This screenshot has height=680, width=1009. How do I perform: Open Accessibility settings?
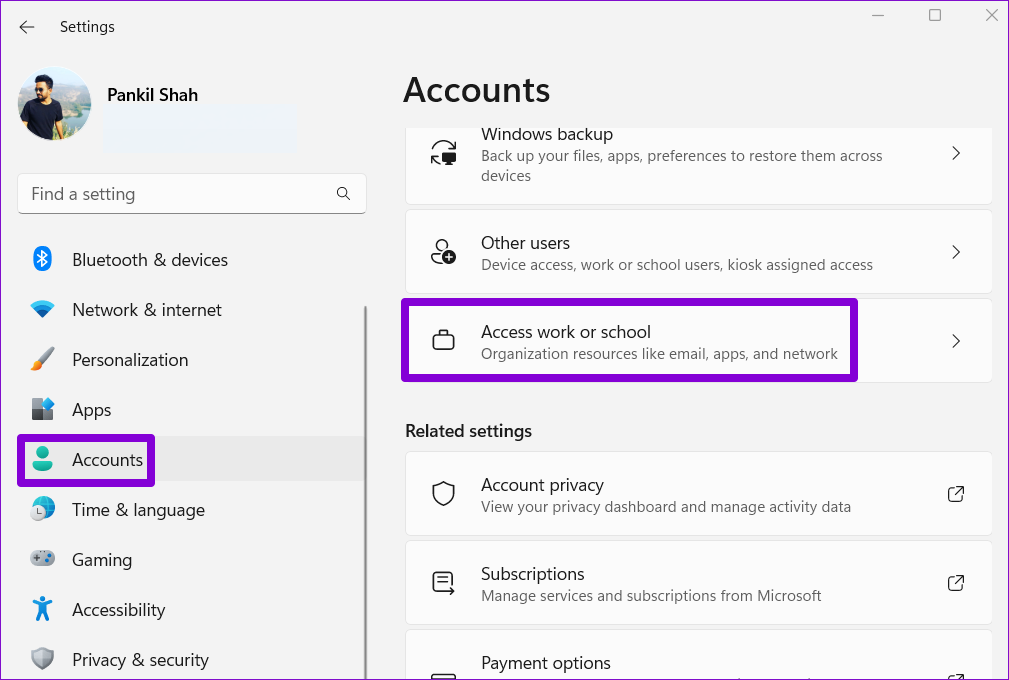(192, 610)
